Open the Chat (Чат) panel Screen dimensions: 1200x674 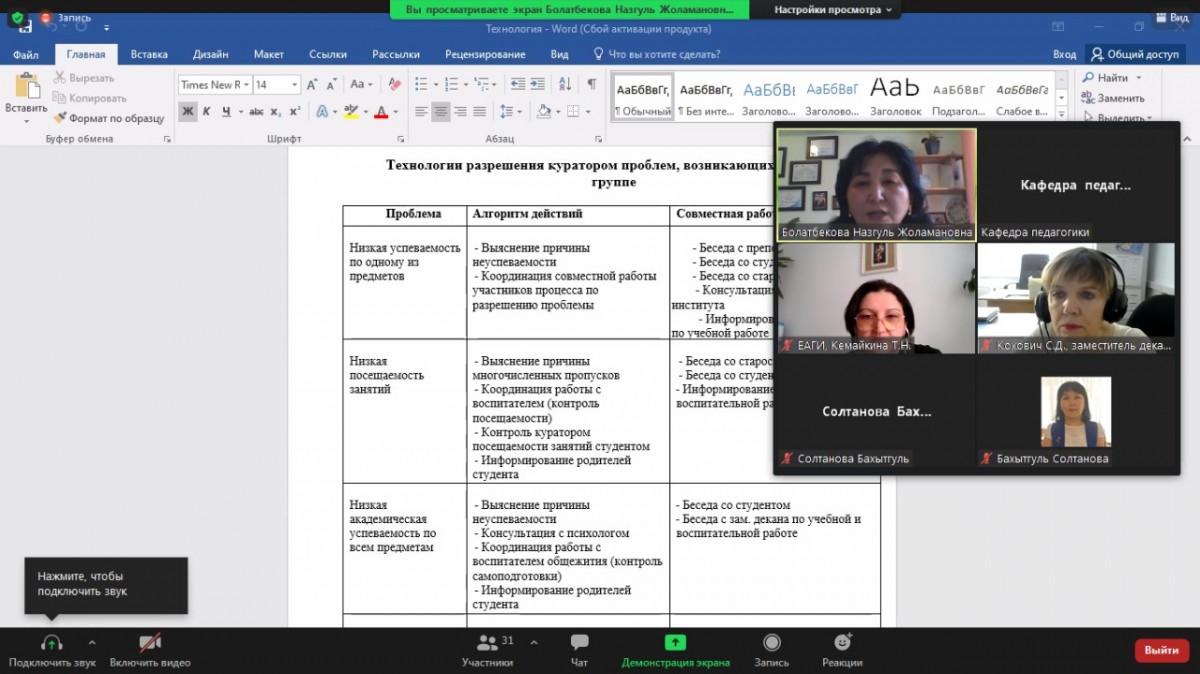pyautogui.click(x=579, y=648)
